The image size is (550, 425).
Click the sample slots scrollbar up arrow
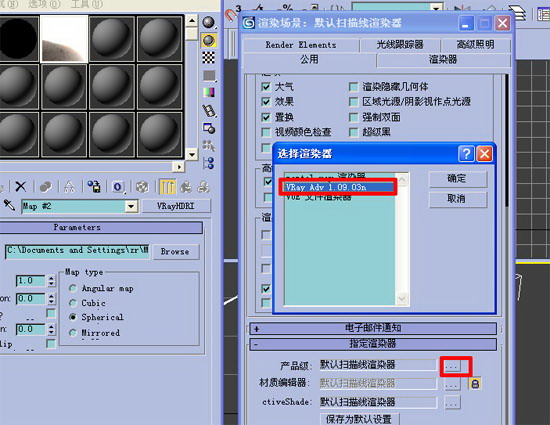tap(192, 21)
